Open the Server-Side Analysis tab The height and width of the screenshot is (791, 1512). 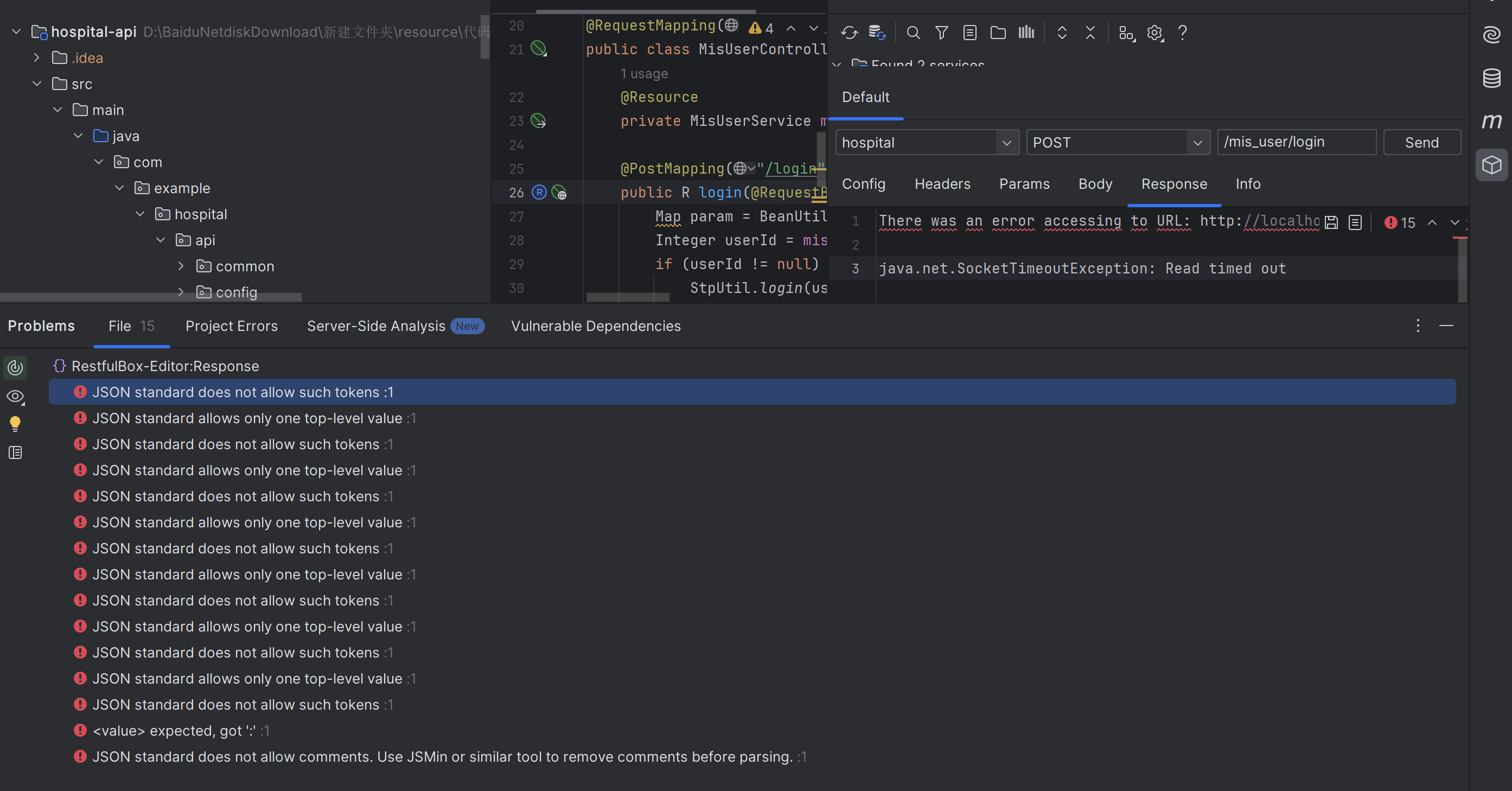point(395,326)
